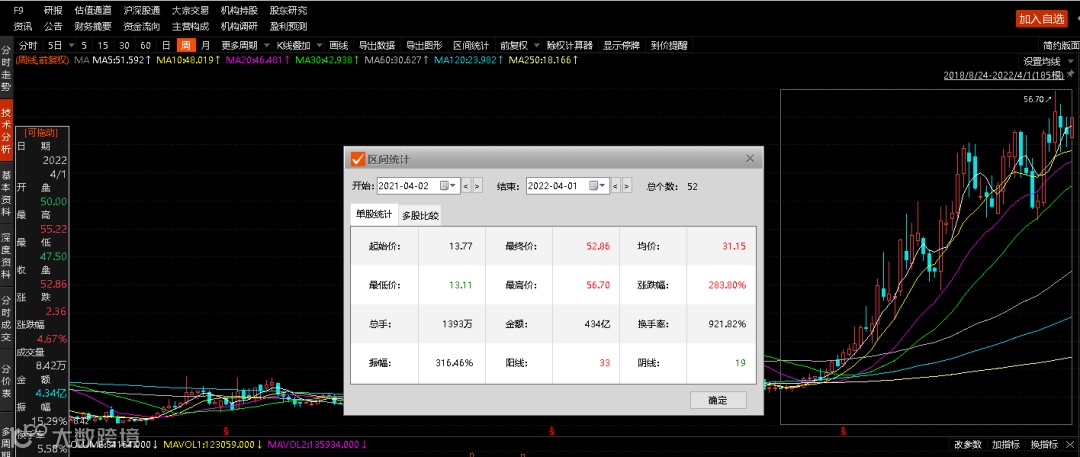Open the 技术分析 sidebar tab
This screenshot has width=1080, height=457.
(6, 131)
